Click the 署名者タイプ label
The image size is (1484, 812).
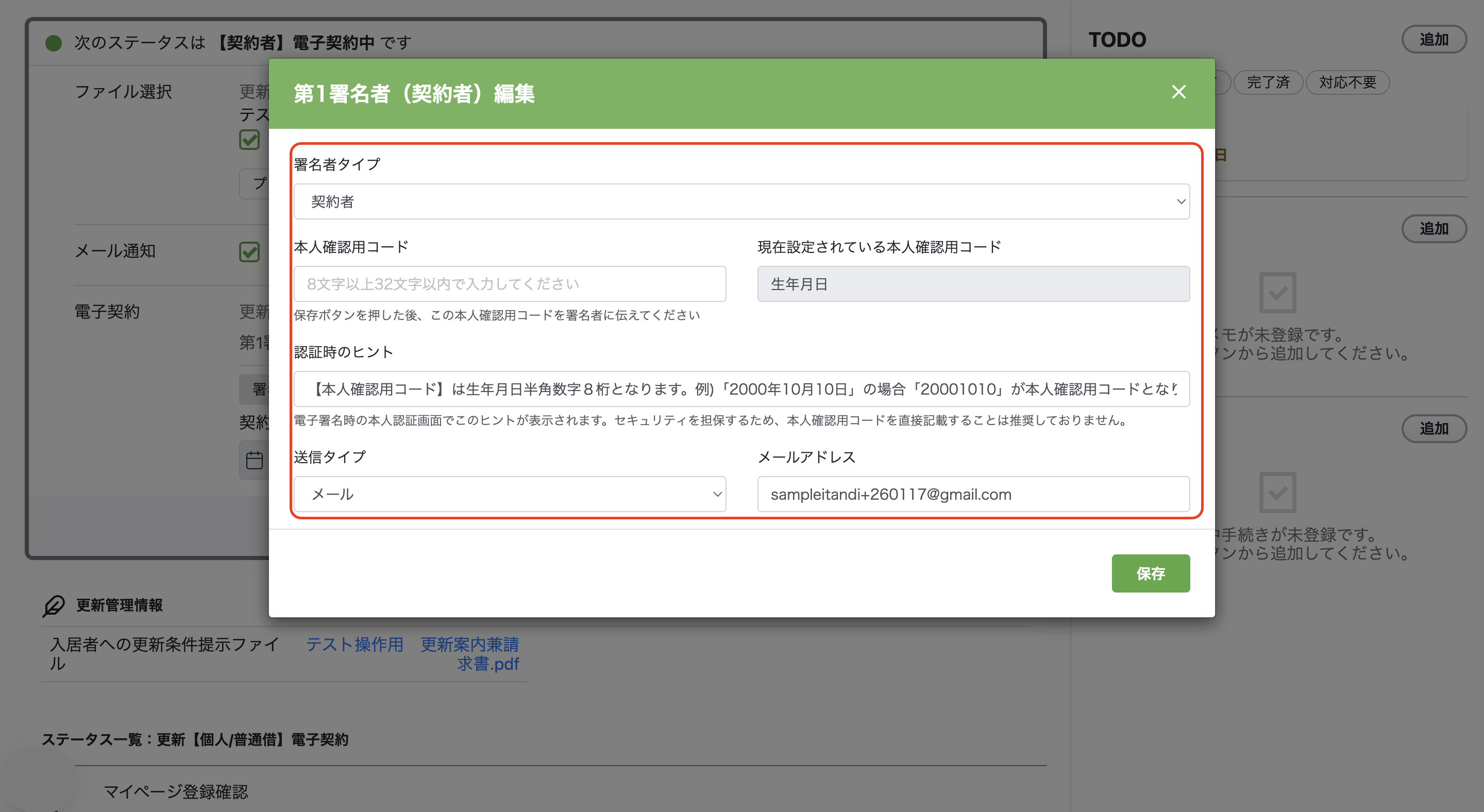[x=337, y=165]
